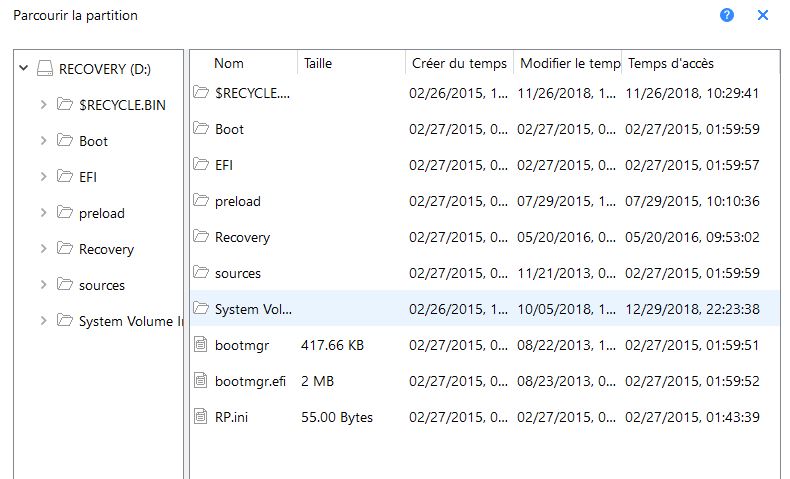The width and height of the screenshot is (790, 479).
Task: Click access time 12/29/2018, 22:23:38
Action: [x=692, y=309]
